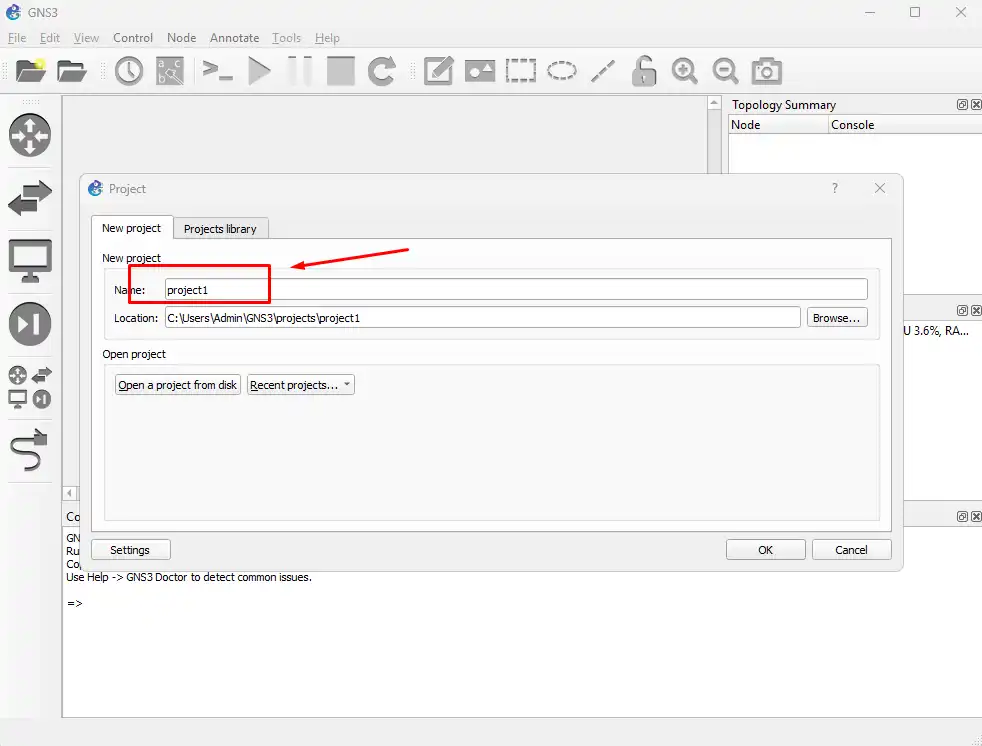
Task: Select the Draw a rectangle tool
Action: 520,71
